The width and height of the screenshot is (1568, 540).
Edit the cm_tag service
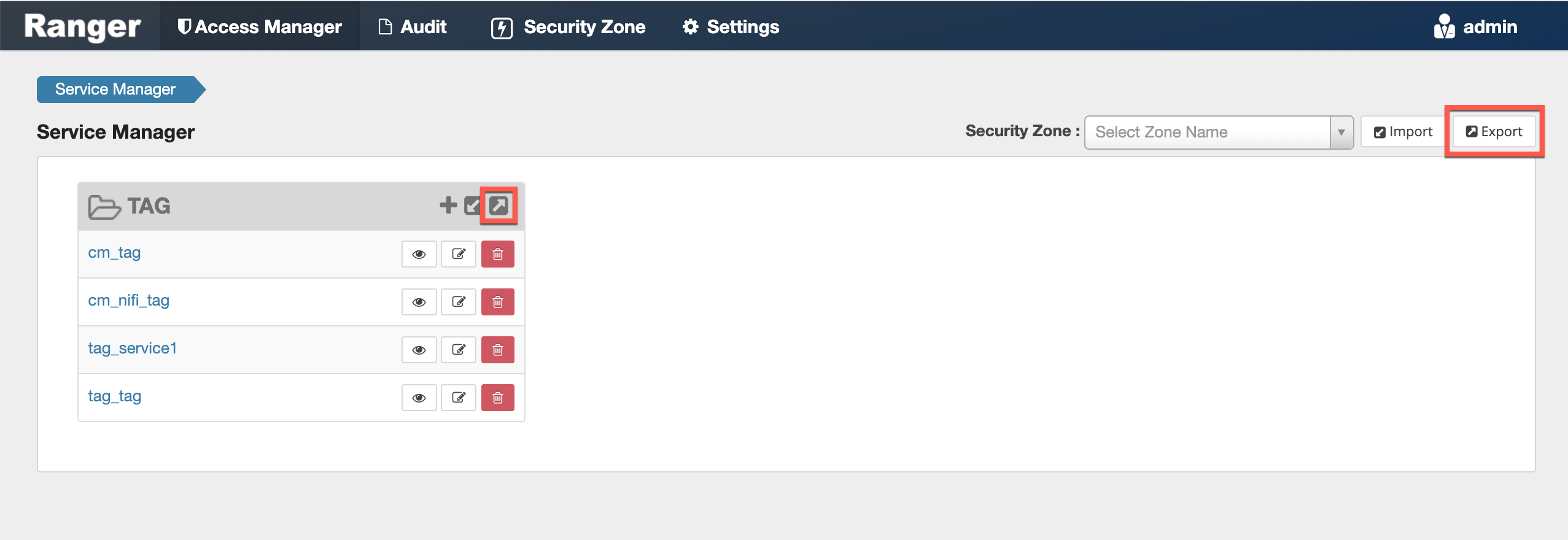tap(459, 254)
